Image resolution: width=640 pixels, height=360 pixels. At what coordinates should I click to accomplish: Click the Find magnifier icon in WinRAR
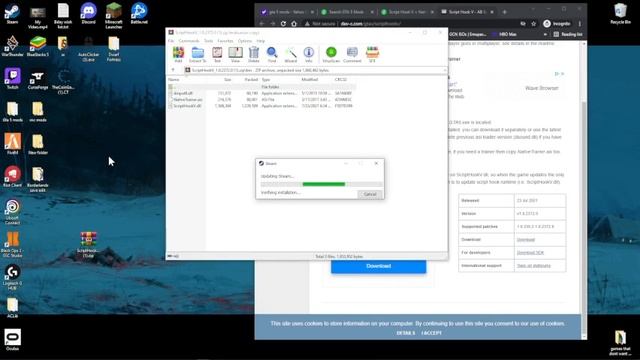[272, 54]
